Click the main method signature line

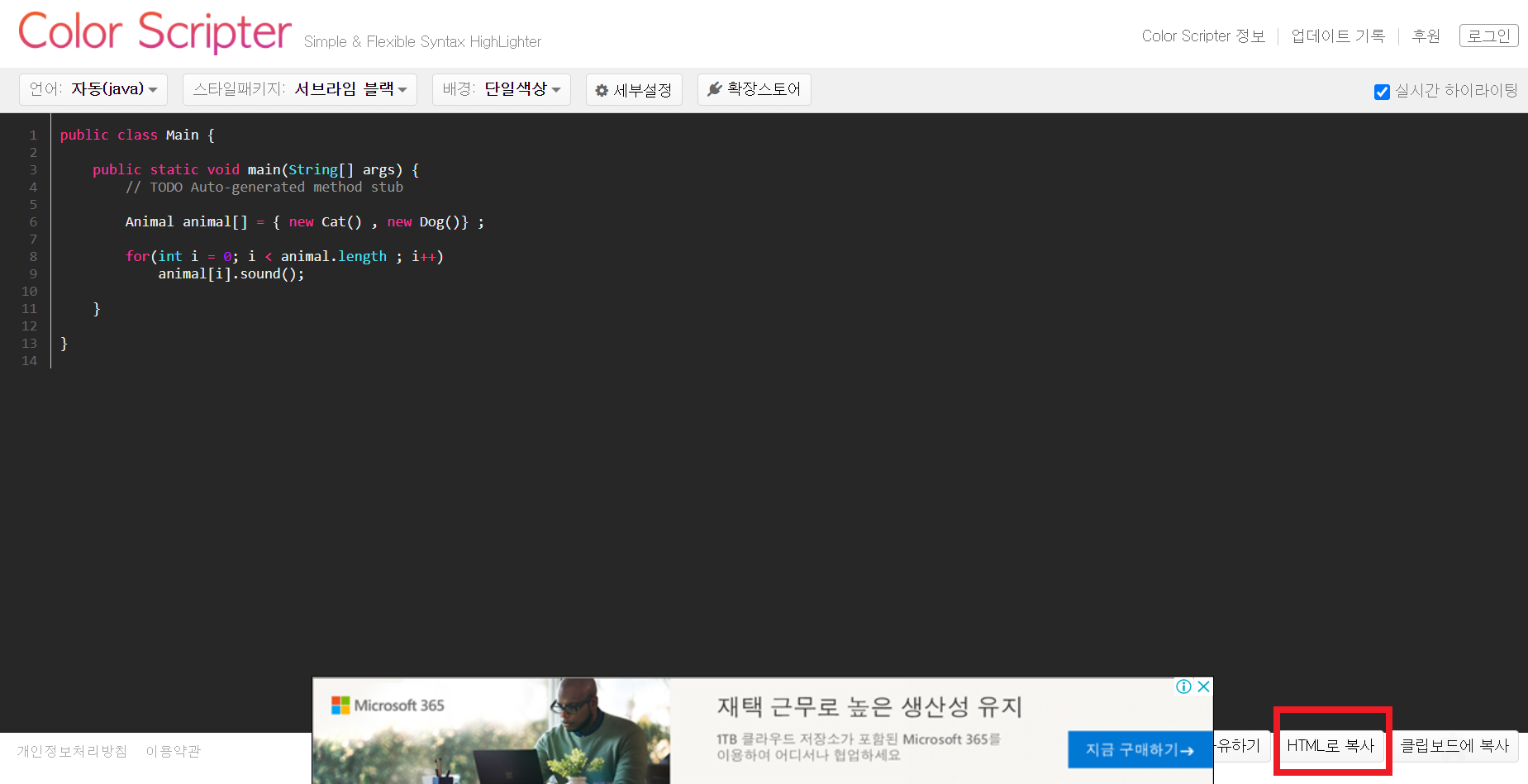(x=256, y=169)
